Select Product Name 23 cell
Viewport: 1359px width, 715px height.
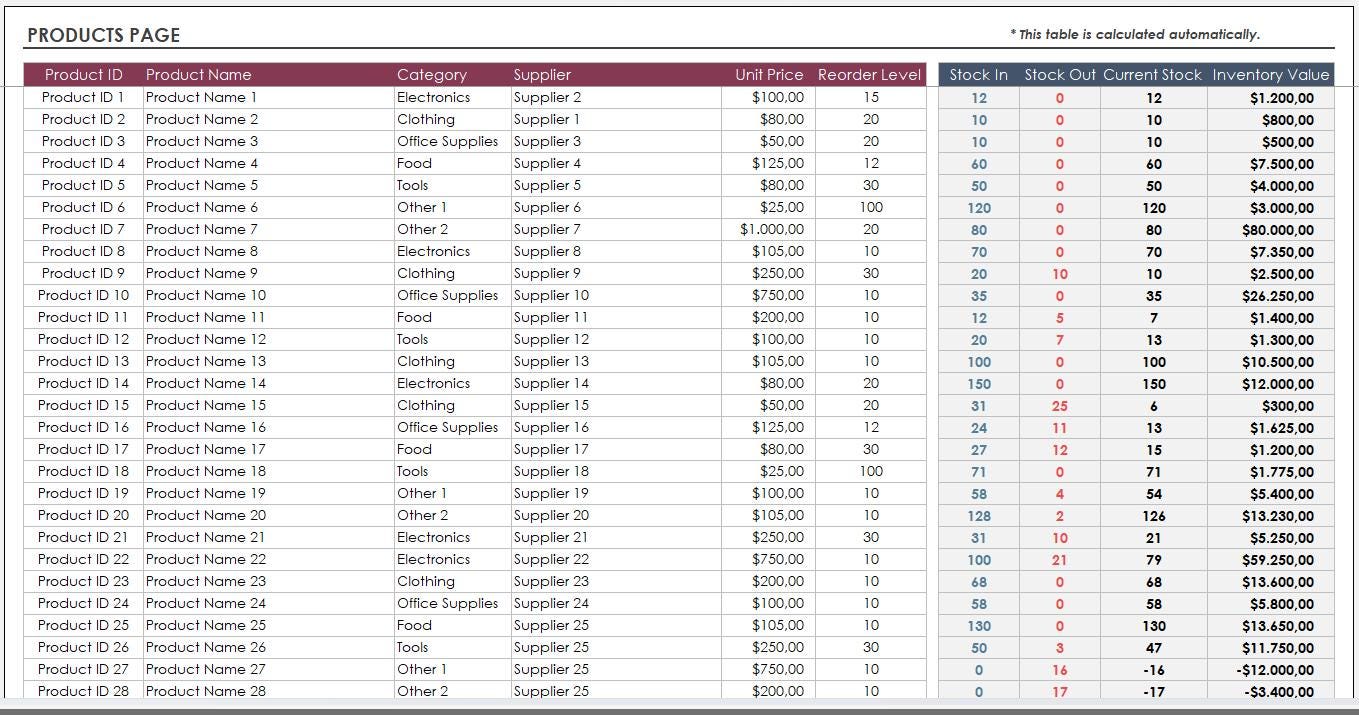click(x=268, y=581)
